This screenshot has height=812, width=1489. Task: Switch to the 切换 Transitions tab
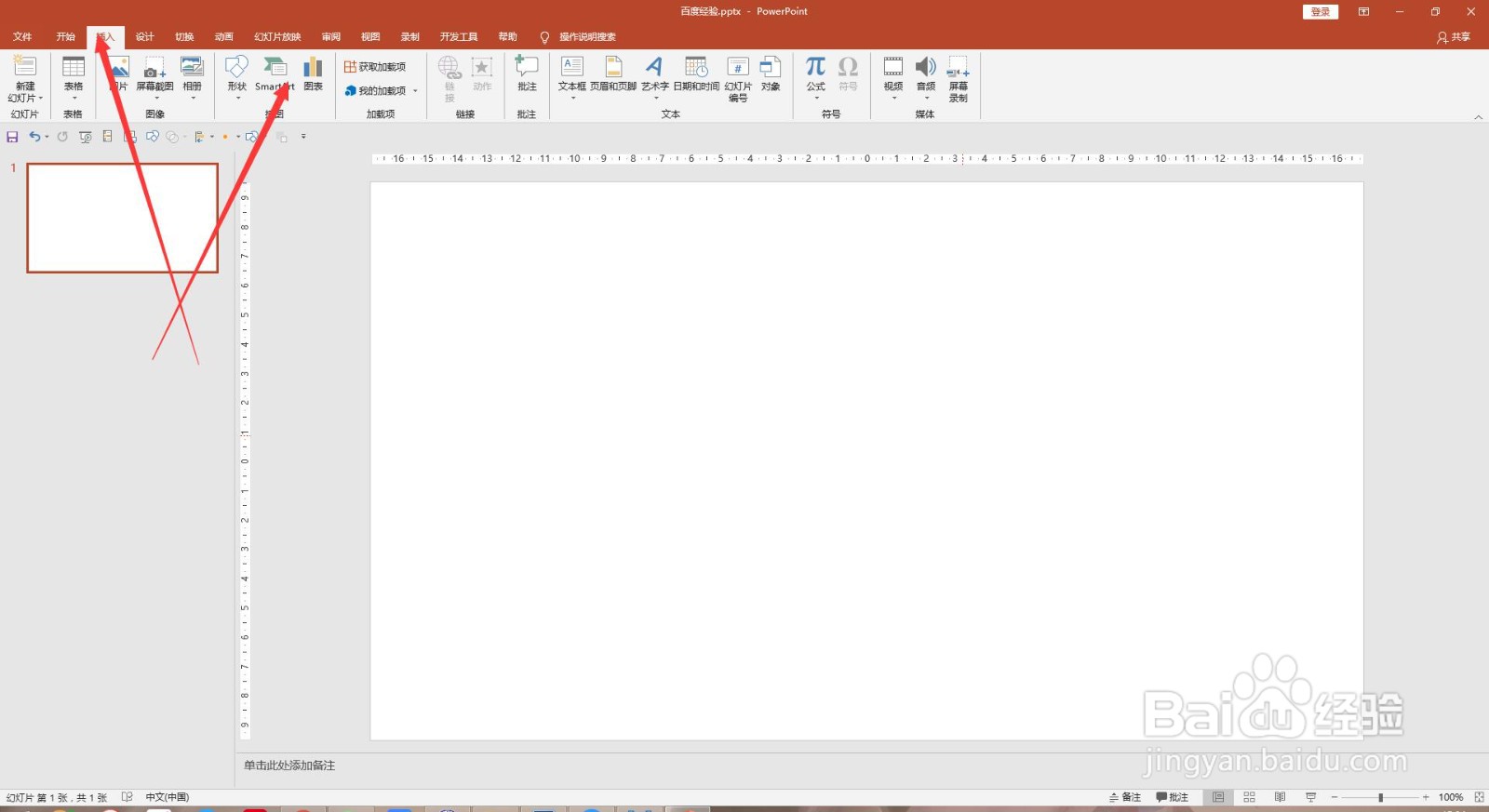[184, 37]
